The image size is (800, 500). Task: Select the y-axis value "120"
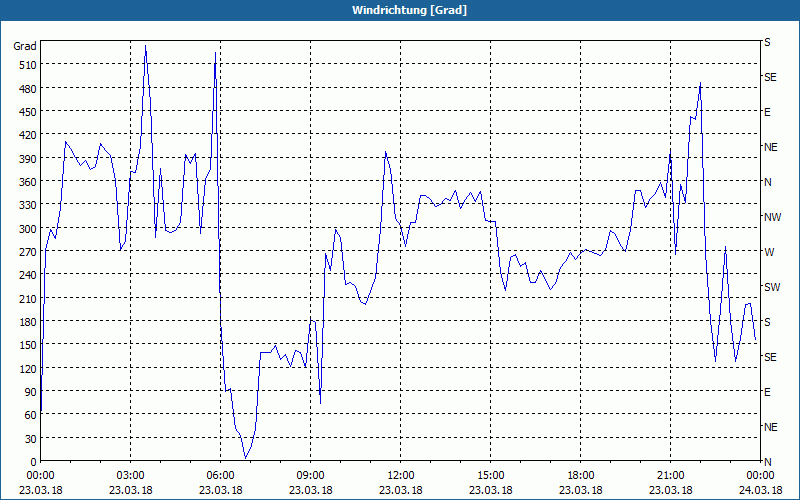(x=28, y=368)
